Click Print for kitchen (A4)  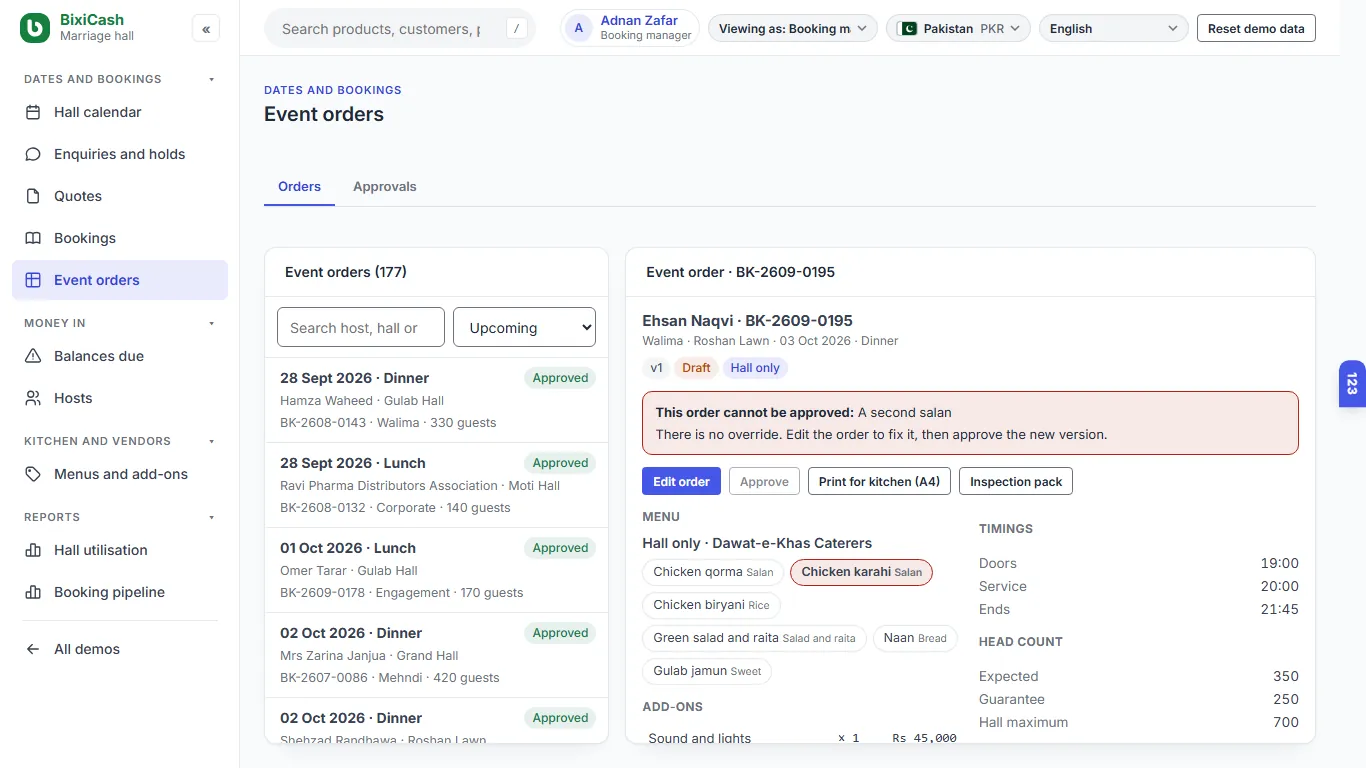[x=879, y=481]
